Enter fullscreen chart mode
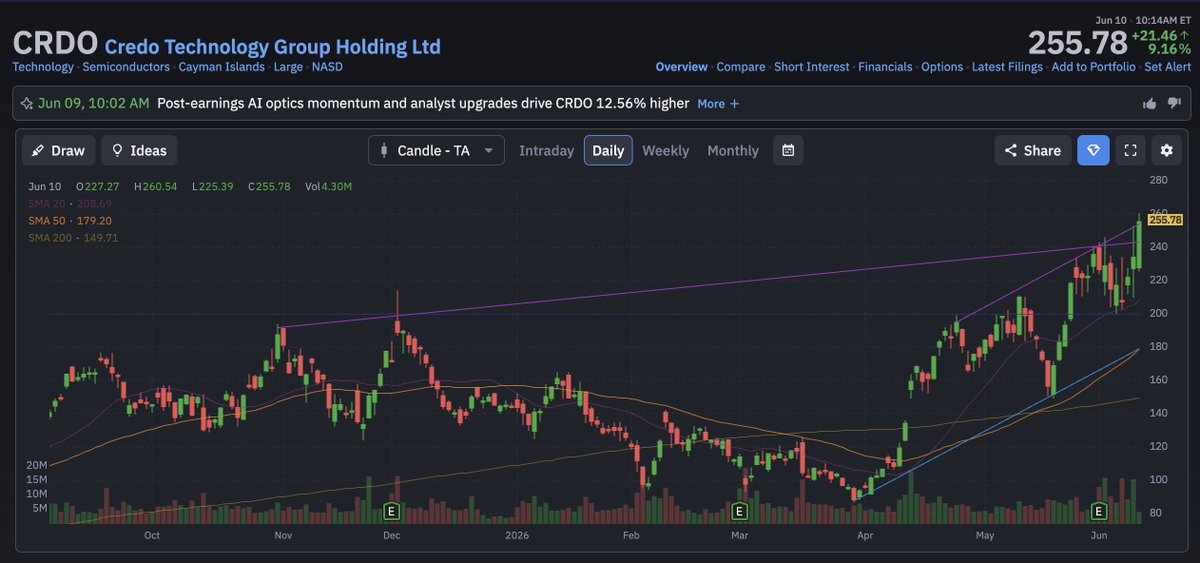Viewport: 1200px width, 563px height. [1131, 150]
